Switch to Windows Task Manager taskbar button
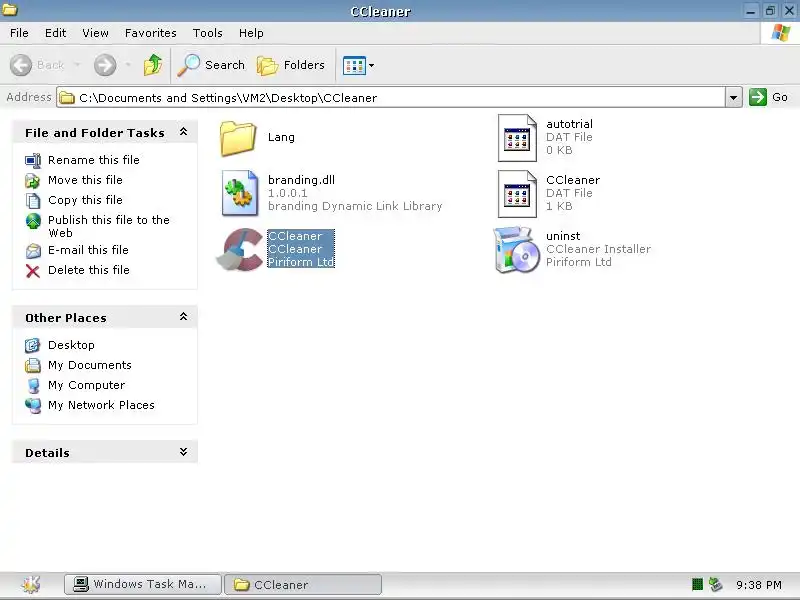The width and height of the screenshot is (800, 600). click(143, 584)
